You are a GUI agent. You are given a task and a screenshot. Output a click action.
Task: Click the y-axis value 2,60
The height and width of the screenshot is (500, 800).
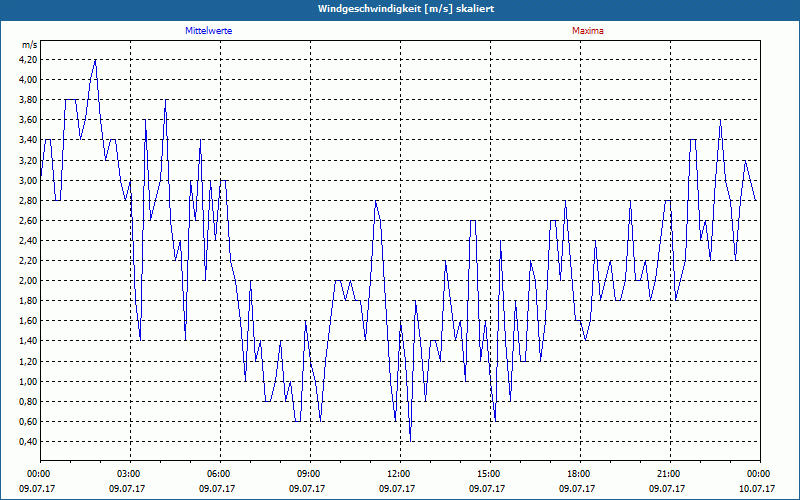coord(28,220)
